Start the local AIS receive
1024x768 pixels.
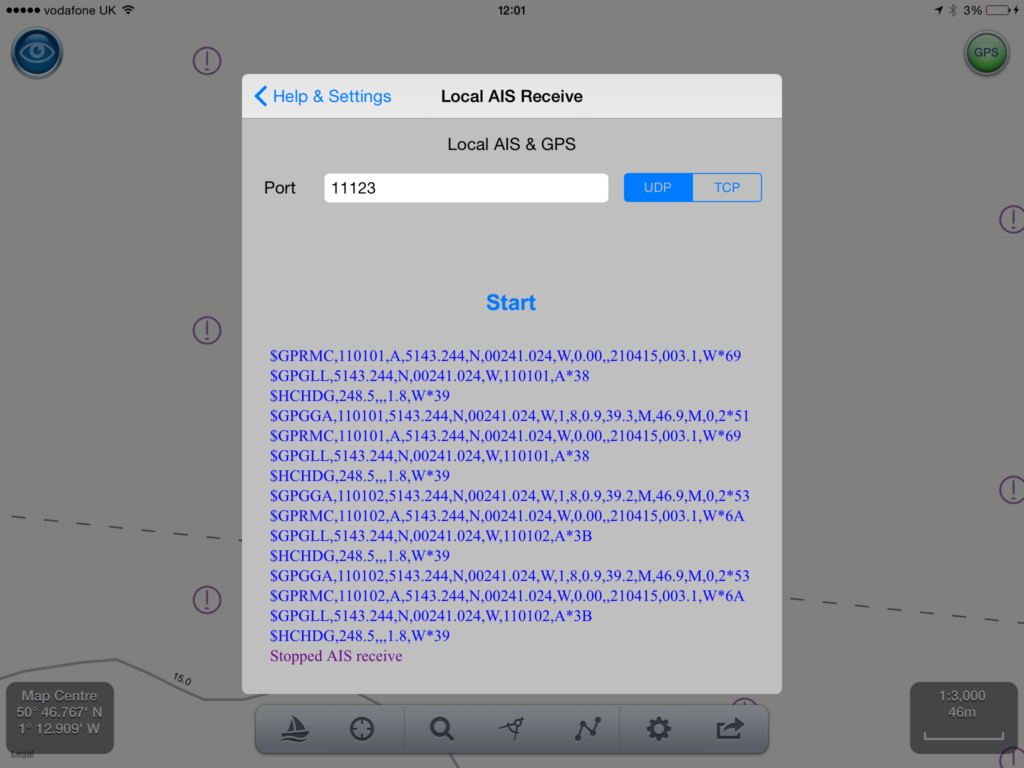tap(511, 302)
